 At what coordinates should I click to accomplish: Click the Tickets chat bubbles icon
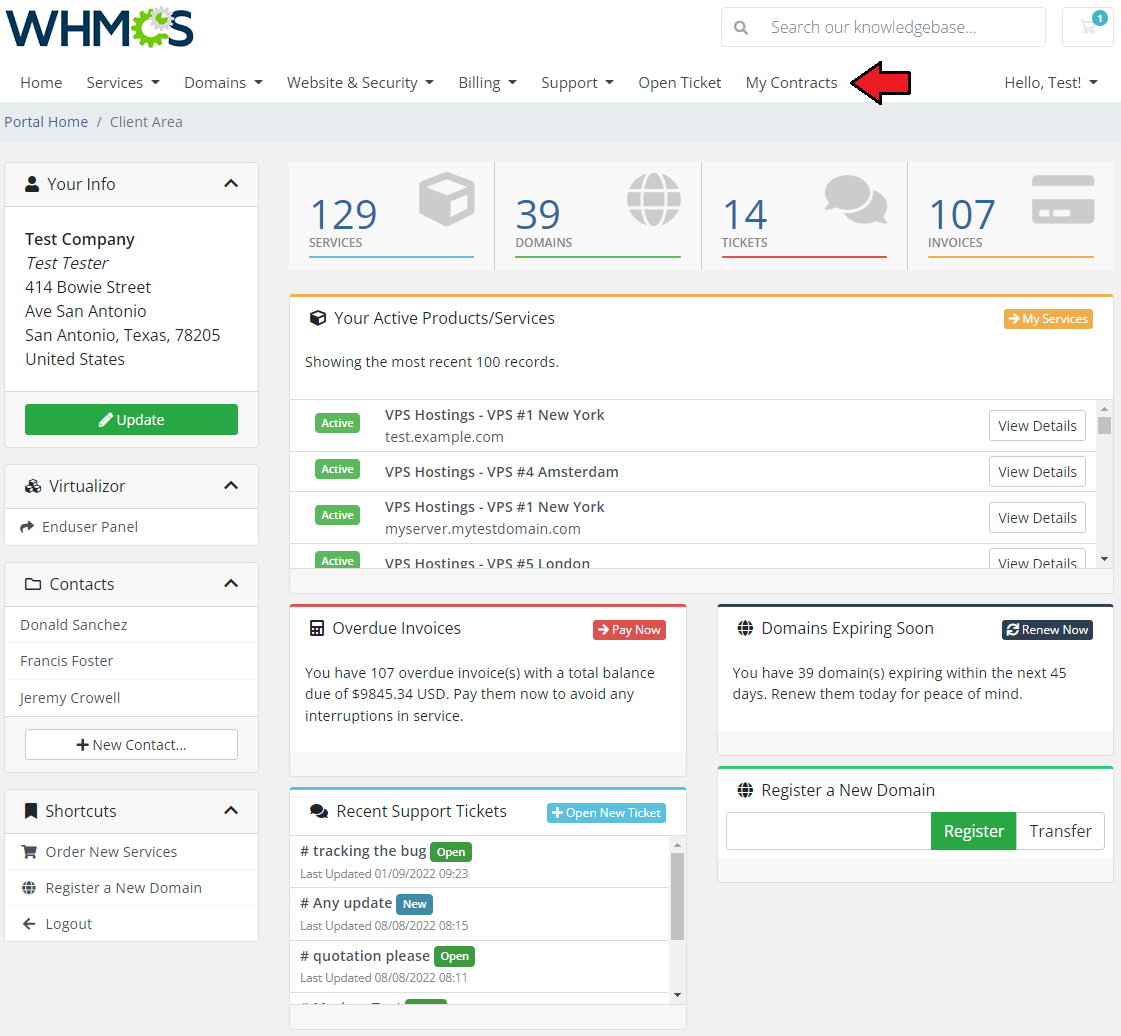856,199
